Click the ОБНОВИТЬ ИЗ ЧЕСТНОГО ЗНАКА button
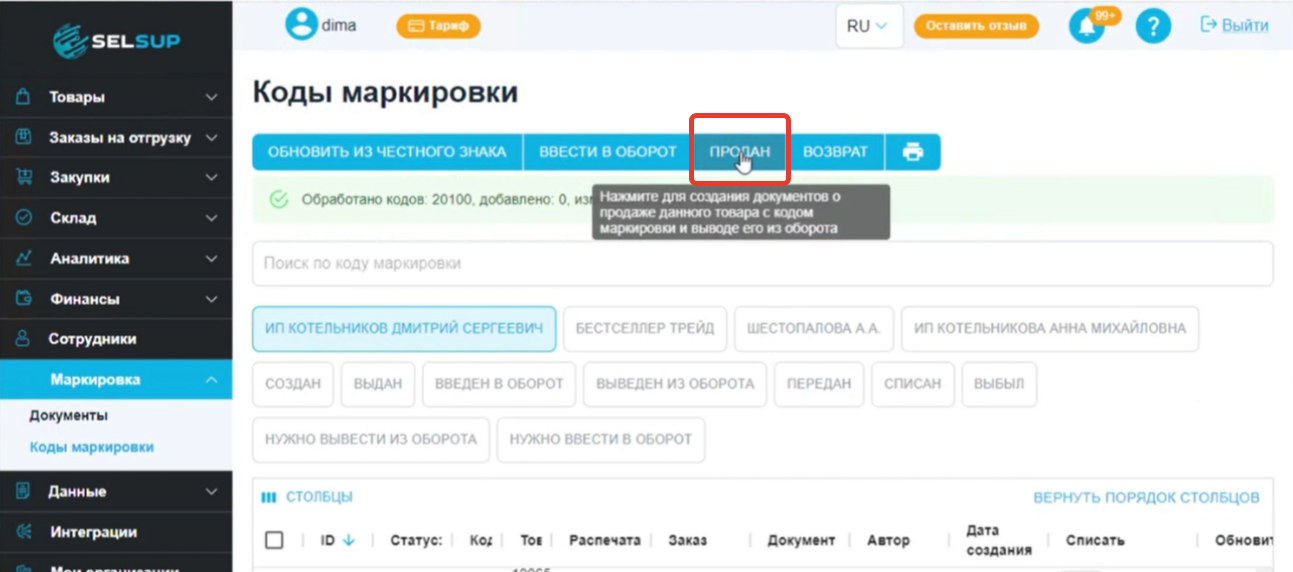 point(387,152)
